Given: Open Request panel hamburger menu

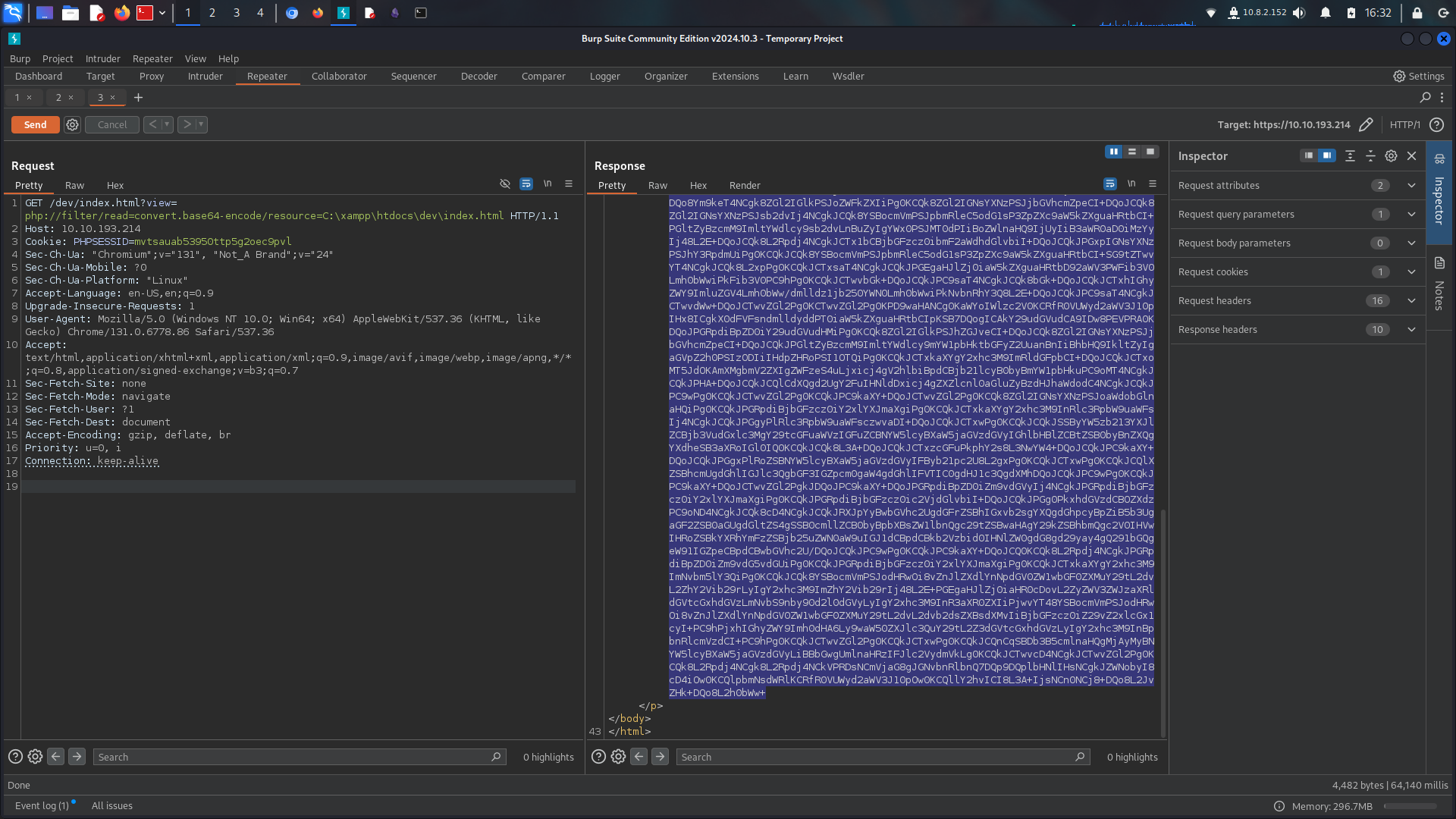Looking at the screenshot, I should 569,184.
